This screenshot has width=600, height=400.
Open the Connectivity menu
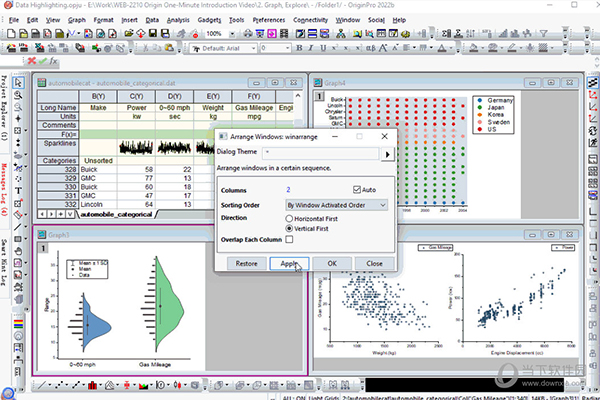pyautogui.click(x=310, y=20)
